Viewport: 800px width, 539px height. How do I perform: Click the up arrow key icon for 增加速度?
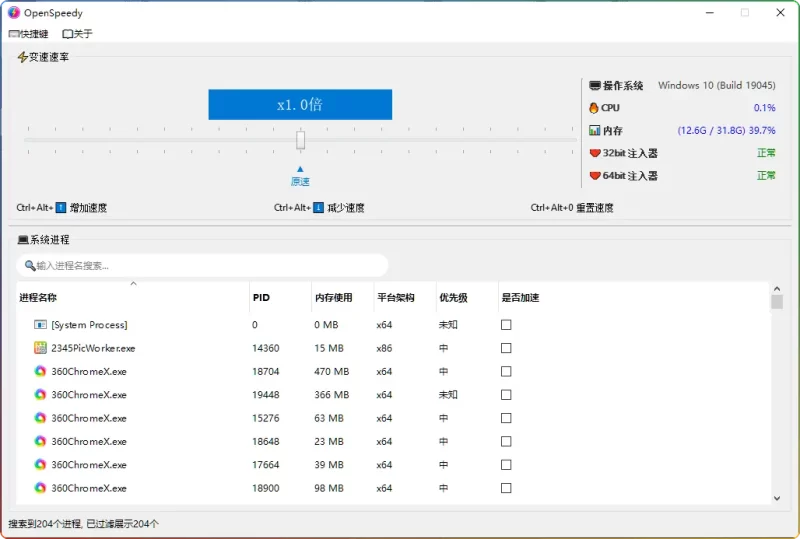pyautogui.click(x=61, y=208)
